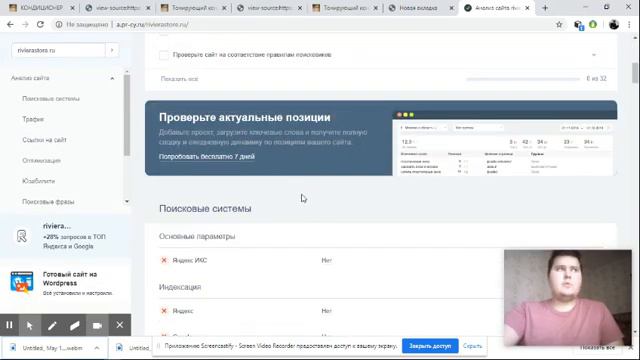
Task: Click the rivierastore.ru domain input field
Action: 58,50
